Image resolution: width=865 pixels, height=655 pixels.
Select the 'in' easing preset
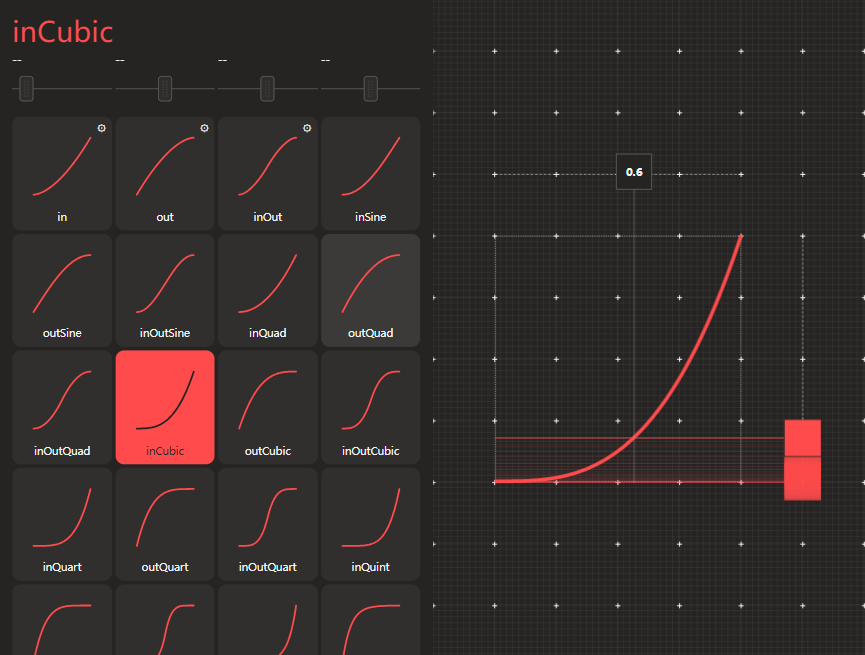[x=62, y=173]
